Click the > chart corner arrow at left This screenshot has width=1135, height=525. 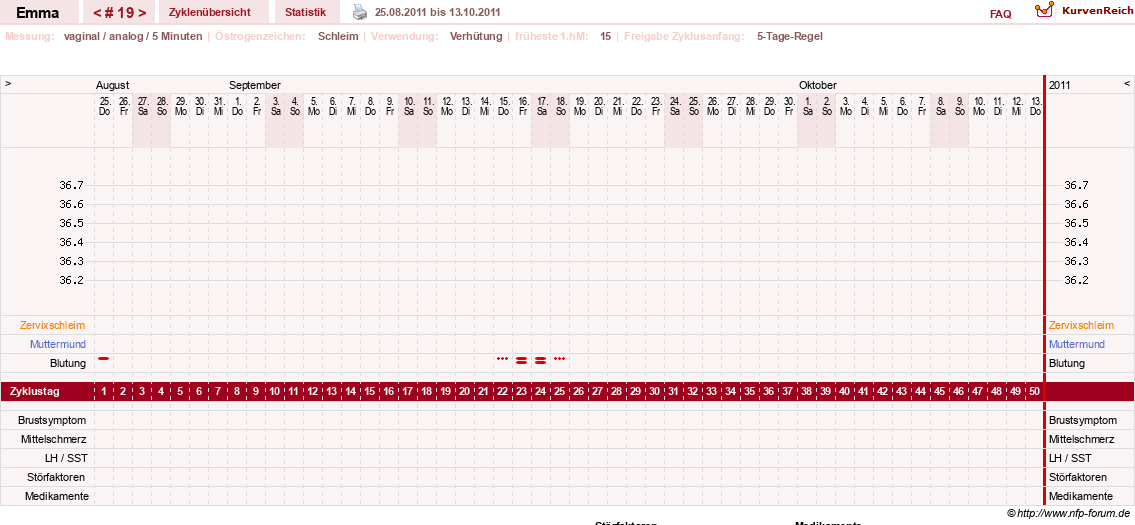pyautogui.click(x=8, y=84)
